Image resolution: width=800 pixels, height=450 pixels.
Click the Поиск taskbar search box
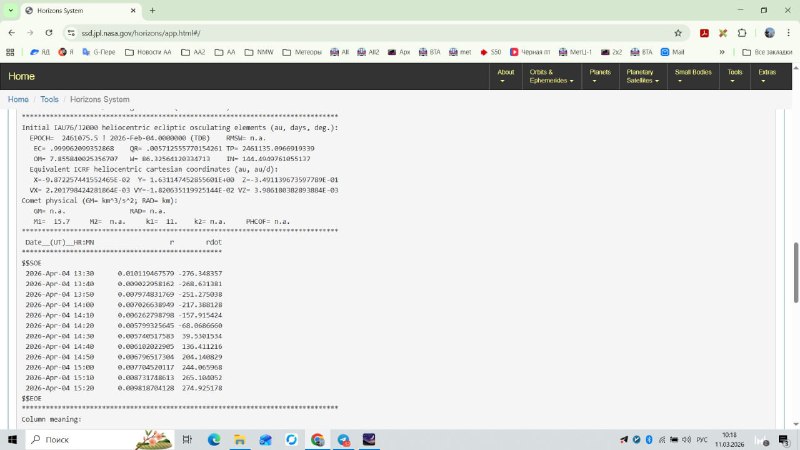[x=99, y=439]
